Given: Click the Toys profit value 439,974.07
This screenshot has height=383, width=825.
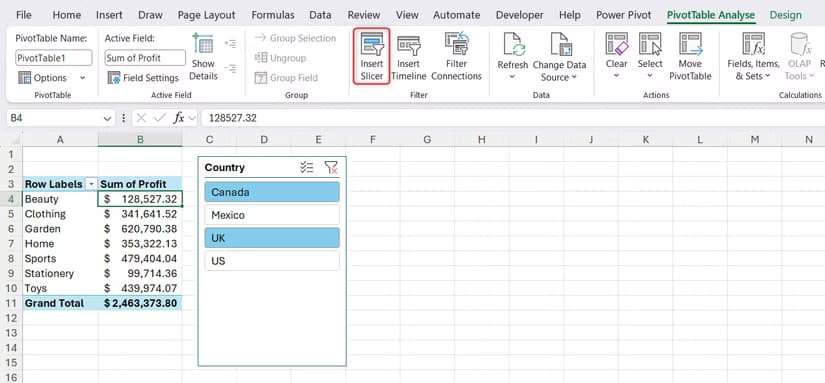Looking at the screenshot, I should 140,288.
